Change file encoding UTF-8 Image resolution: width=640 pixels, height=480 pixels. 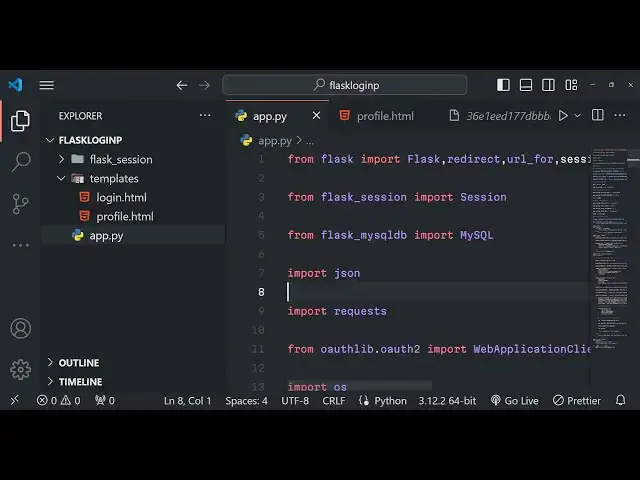295,401
